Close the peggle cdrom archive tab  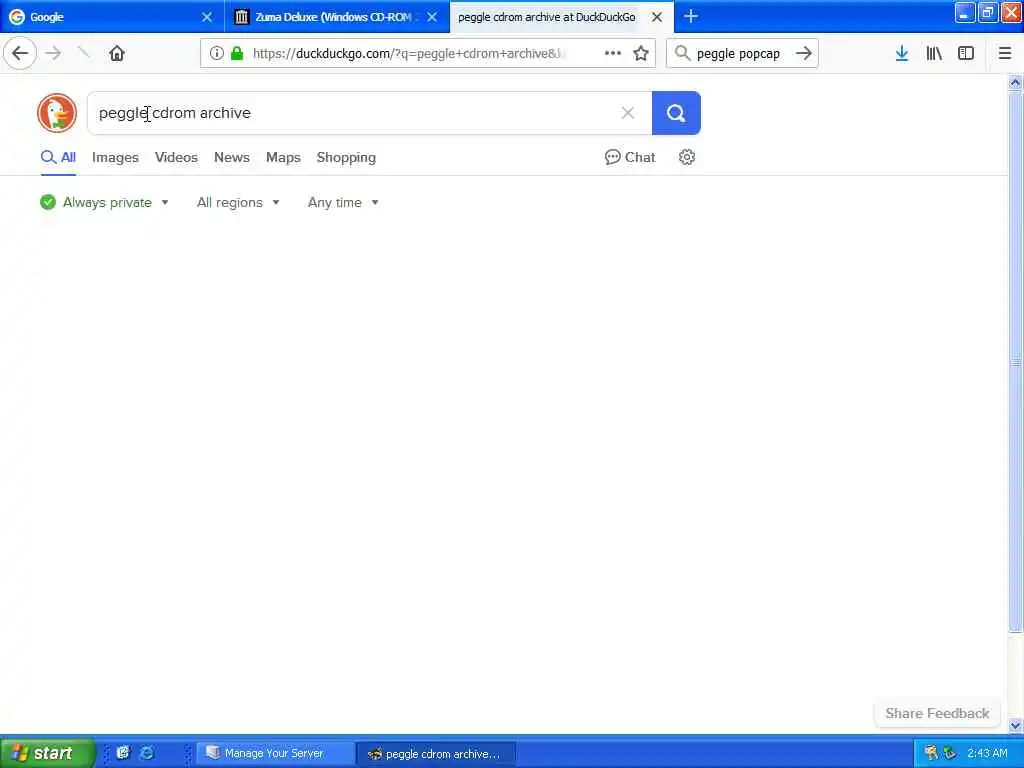657,17
